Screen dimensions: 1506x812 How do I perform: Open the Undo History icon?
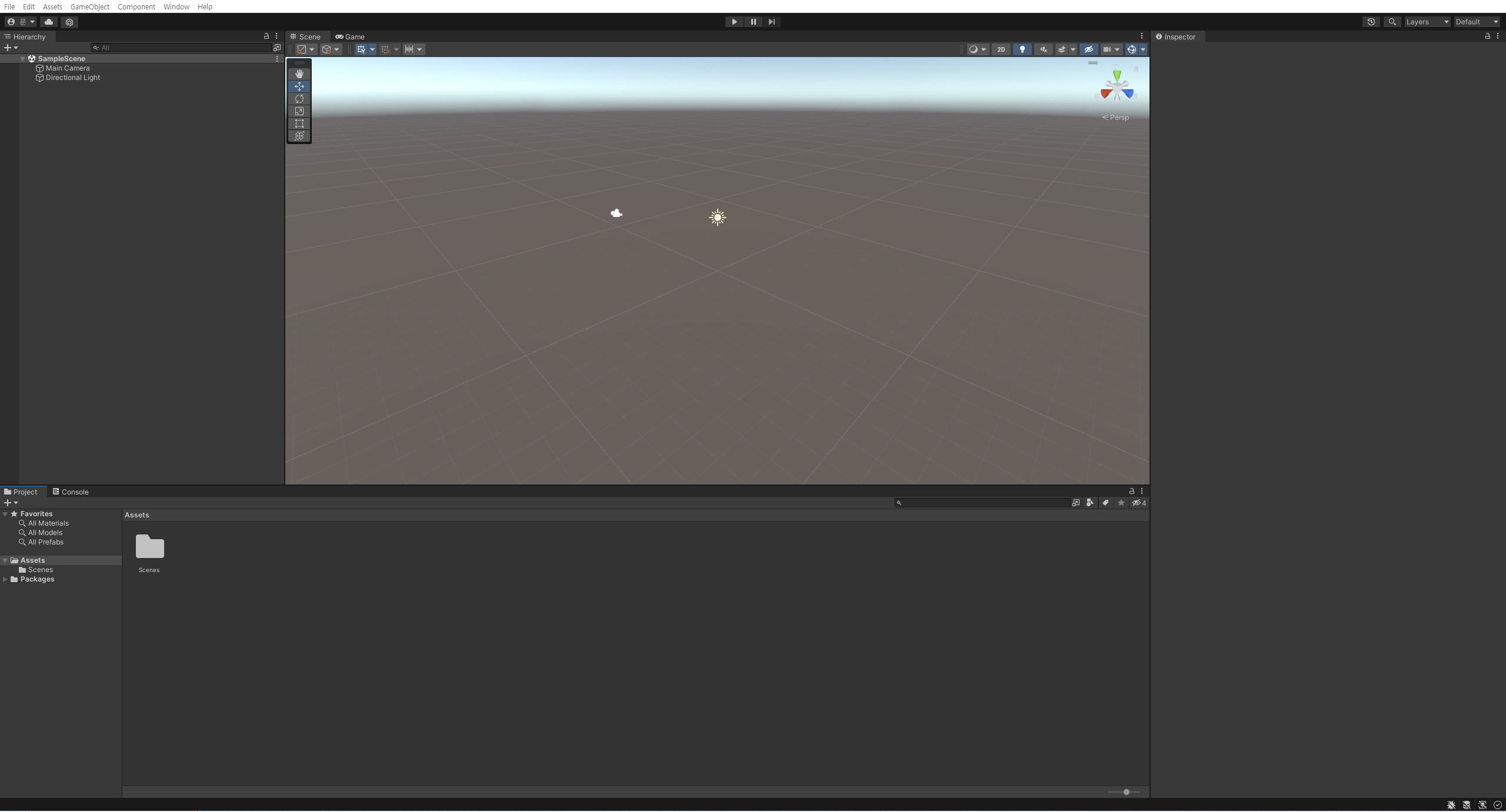tap(1371, 22)
